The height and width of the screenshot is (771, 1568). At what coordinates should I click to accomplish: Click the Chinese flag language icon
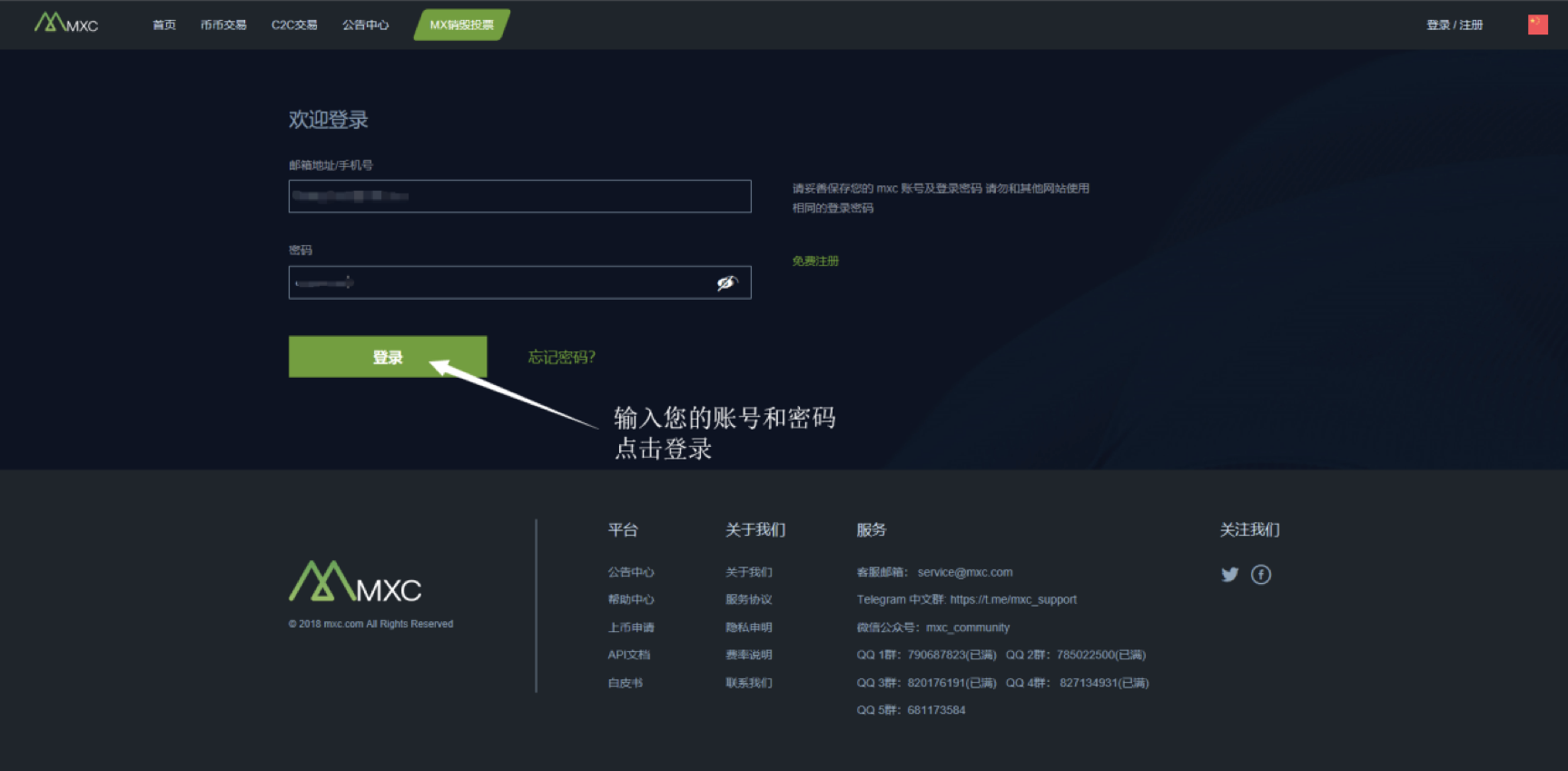[x=1537, y=25]
